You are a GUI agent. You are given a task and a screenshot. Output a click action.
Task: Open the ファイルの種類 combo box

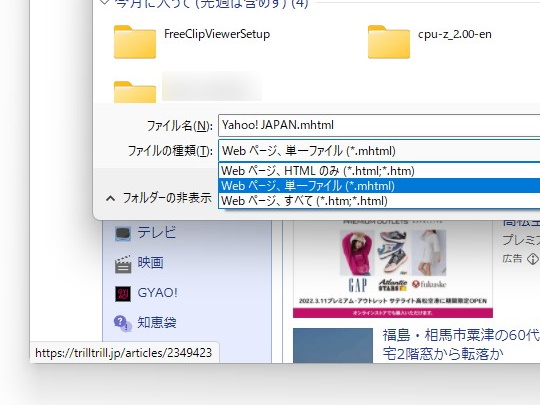379,151
